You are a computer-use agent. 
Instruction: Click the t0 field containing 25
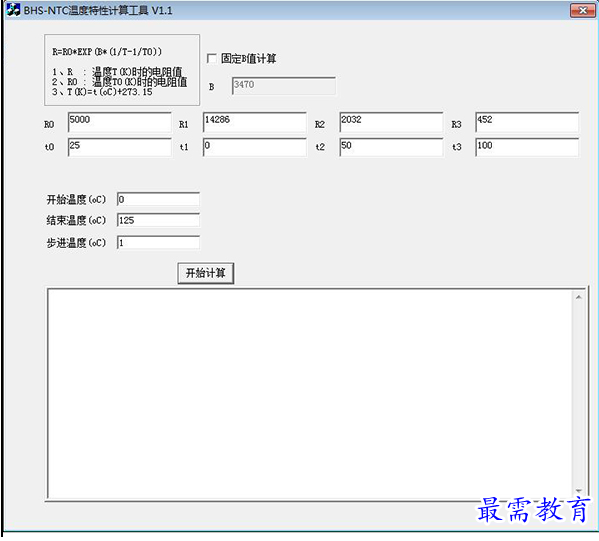(x=120, y=147)
